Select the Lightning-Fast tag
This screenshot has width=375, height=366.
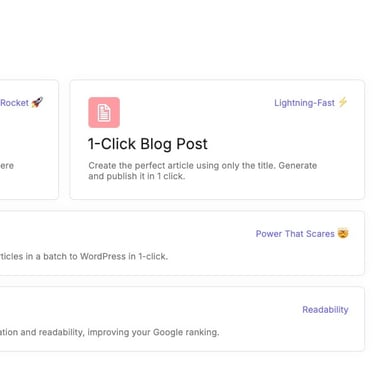pos(311,103)
